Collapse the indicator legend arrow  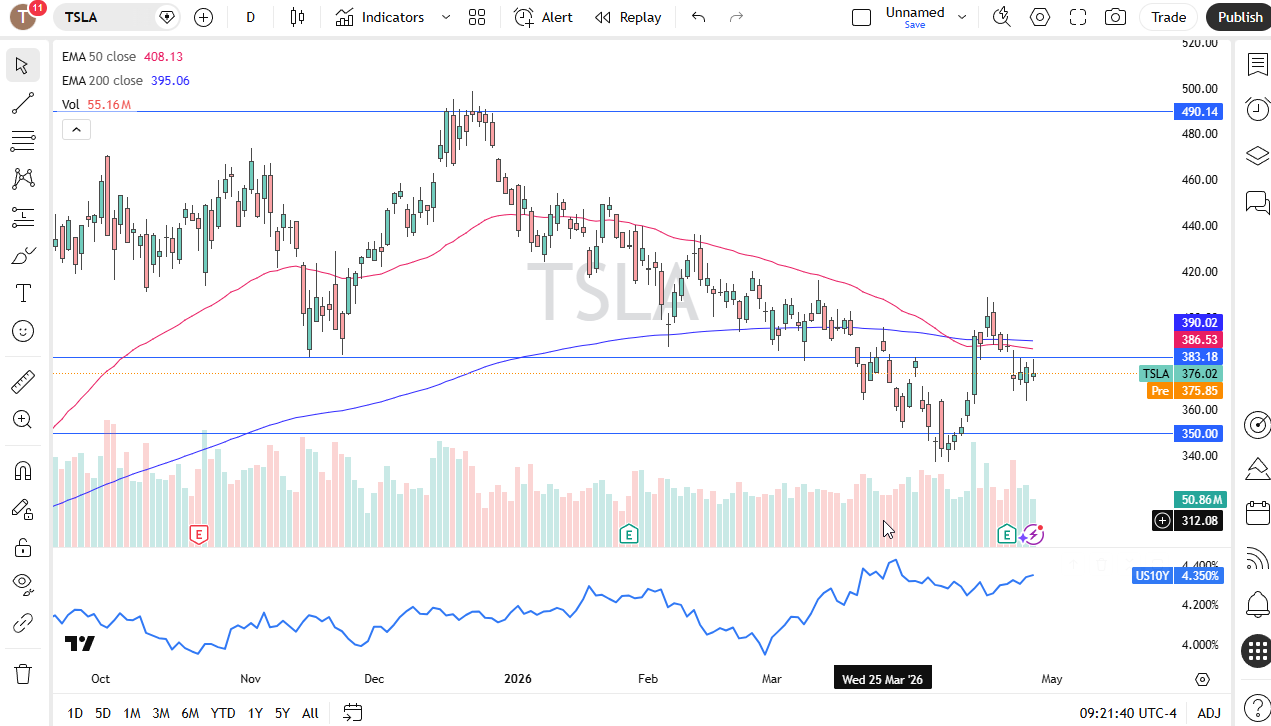(76, 129)
